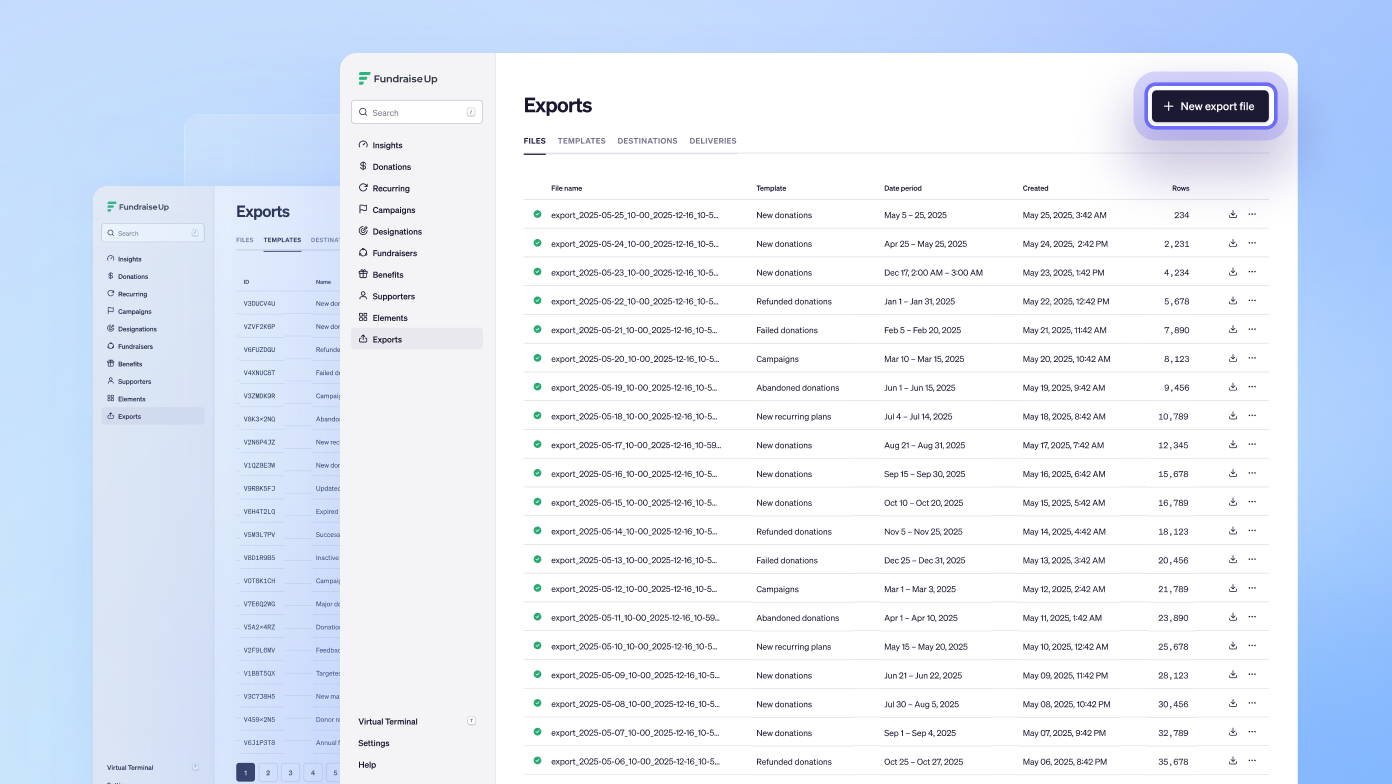Open Insights from the main sidebar
Image resolution: width=1392 pixels, height=784 pixels.
pyautogui.click(x=387, y=145)
